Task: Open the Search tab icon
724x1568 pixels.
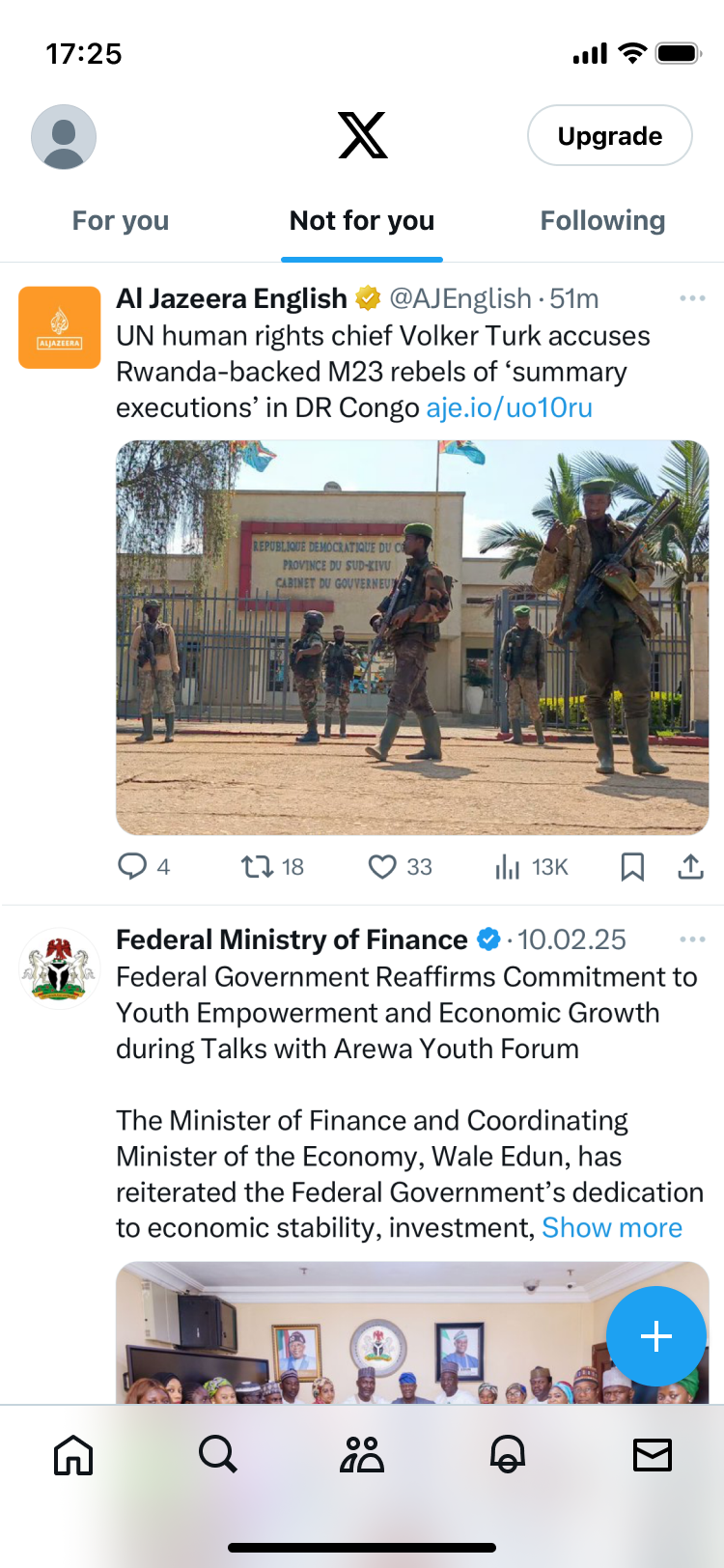Action: click(x=218, y=1454)
